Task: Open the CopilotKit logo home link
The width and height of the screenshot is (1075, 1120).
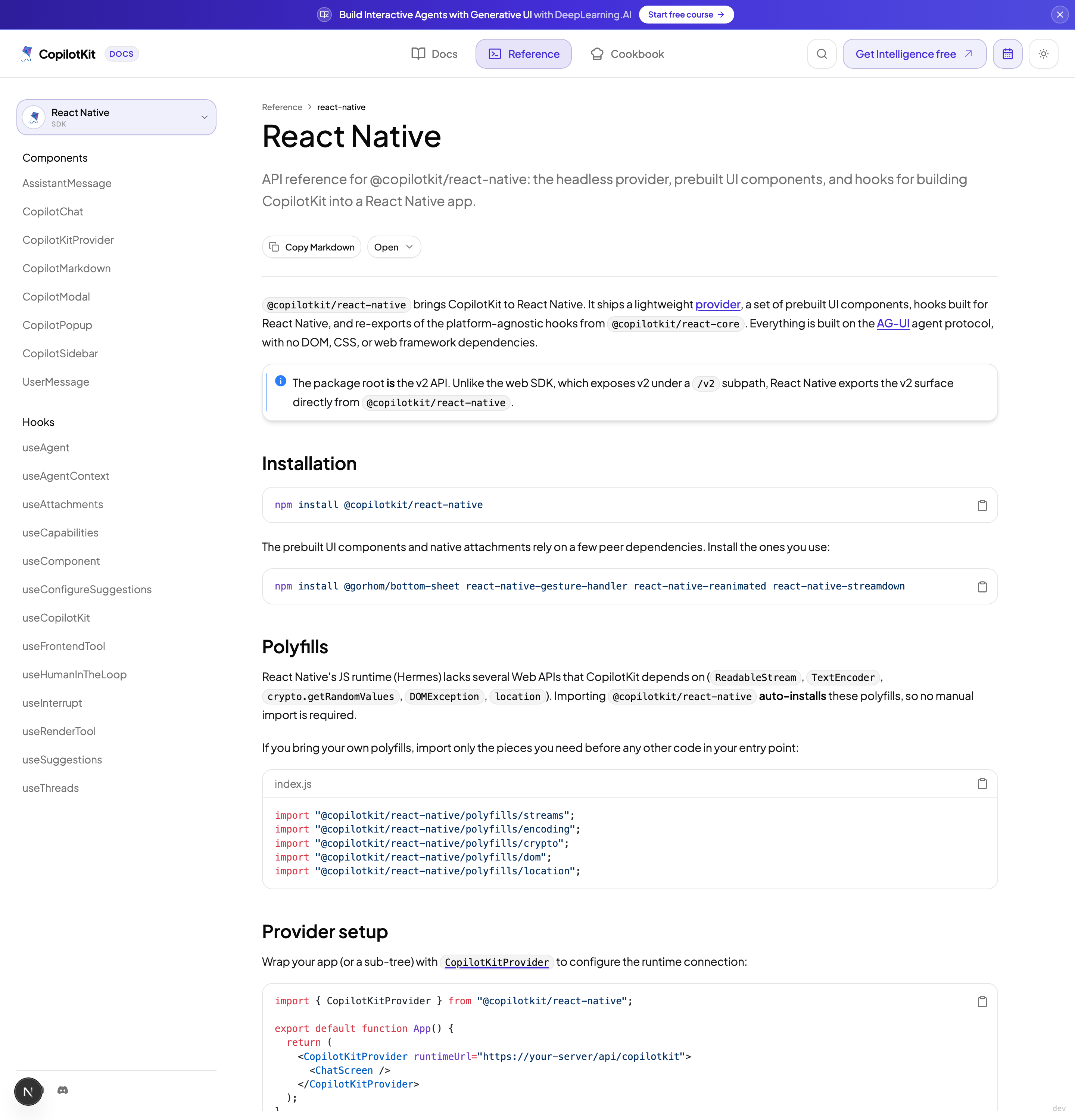Action: tap(58, 54)
